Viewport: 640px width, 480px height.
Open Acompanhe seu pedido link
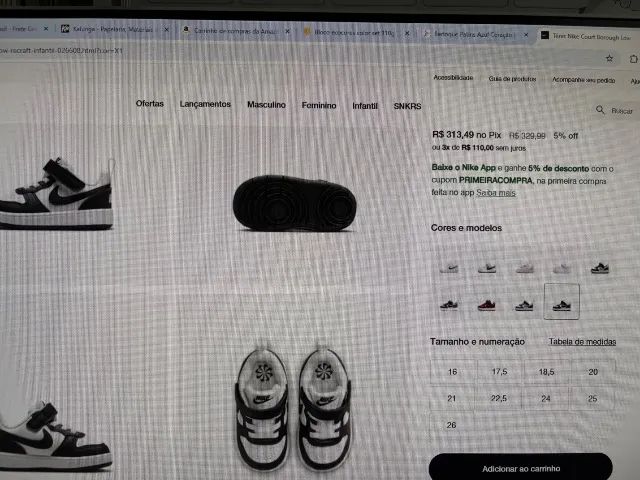(584, 80)
